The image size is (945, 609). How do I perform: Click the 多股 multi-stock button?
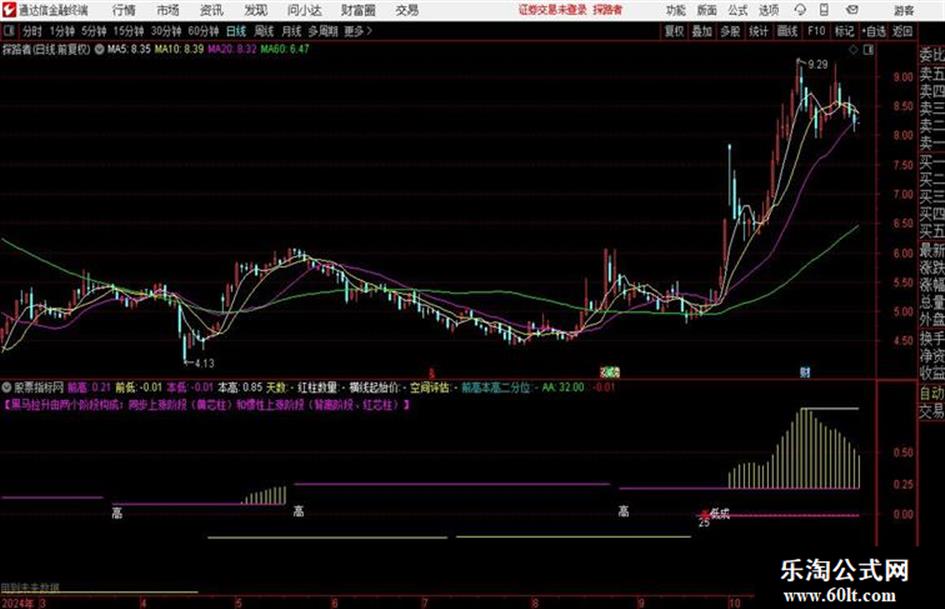pyautogui.click(x=730, y=31)
